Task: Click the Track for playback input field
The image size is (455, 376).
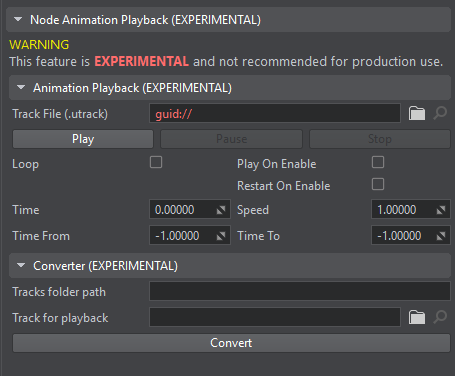Action: click(x=275, y=317)
